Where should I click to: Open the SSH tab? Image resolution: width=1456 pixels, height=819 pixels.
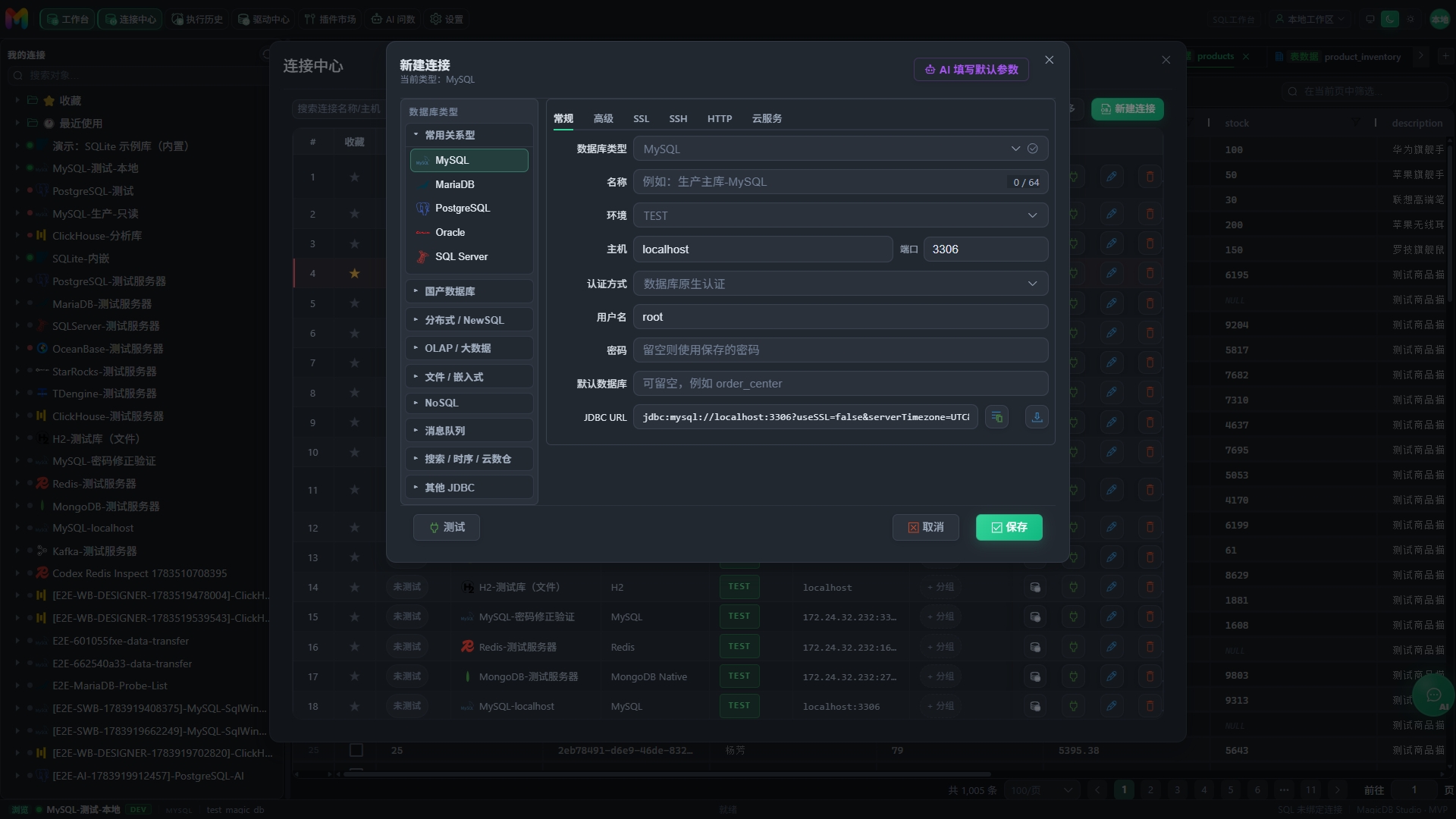(x=678, y=118)
